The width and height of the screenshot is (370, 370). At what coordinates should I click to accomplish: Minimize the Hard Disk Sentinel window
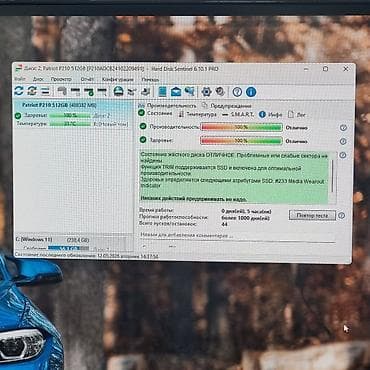click(306, 69)
